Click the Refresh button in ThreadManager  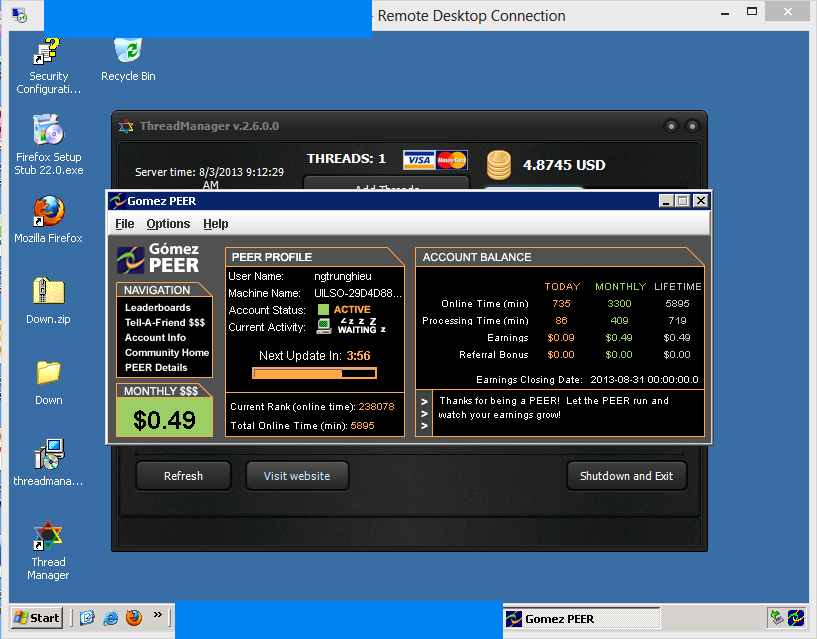(183, 476)
